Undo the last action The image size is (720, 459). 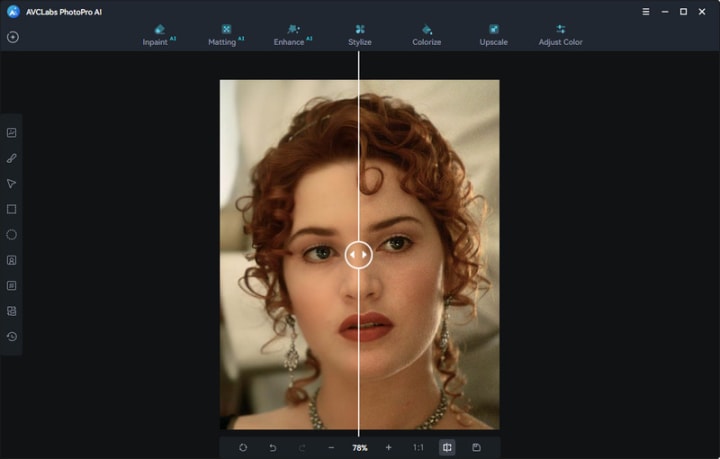coord(272,447)
